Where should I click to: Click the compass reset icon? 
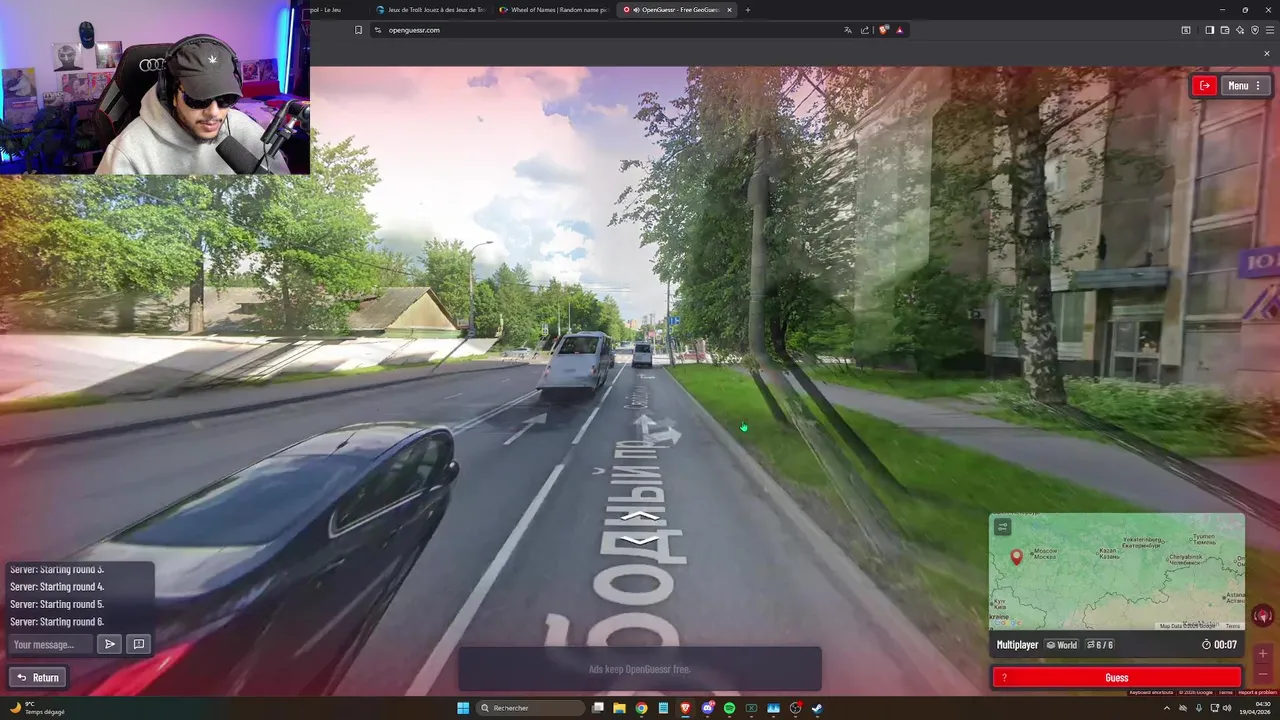coord(1263,616)
